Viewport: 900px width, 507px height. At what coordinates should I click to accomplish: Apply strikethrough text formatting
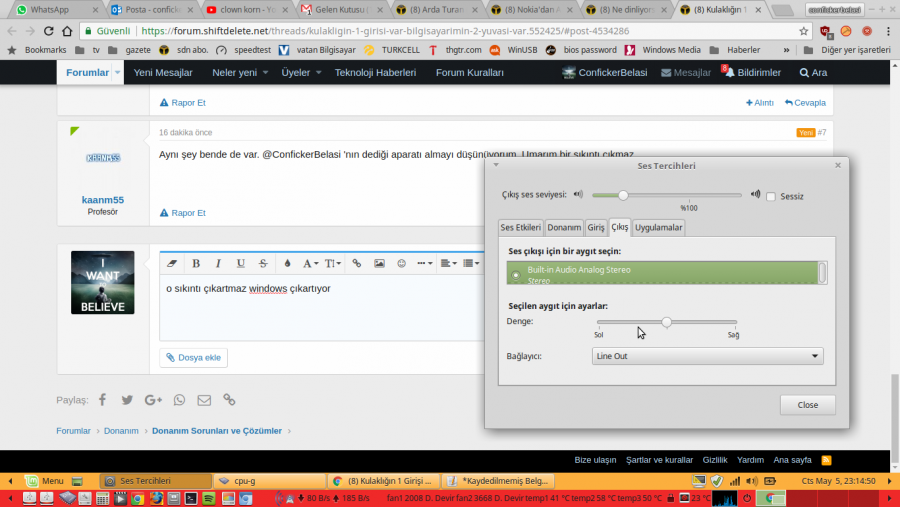[x=263, y=264]
